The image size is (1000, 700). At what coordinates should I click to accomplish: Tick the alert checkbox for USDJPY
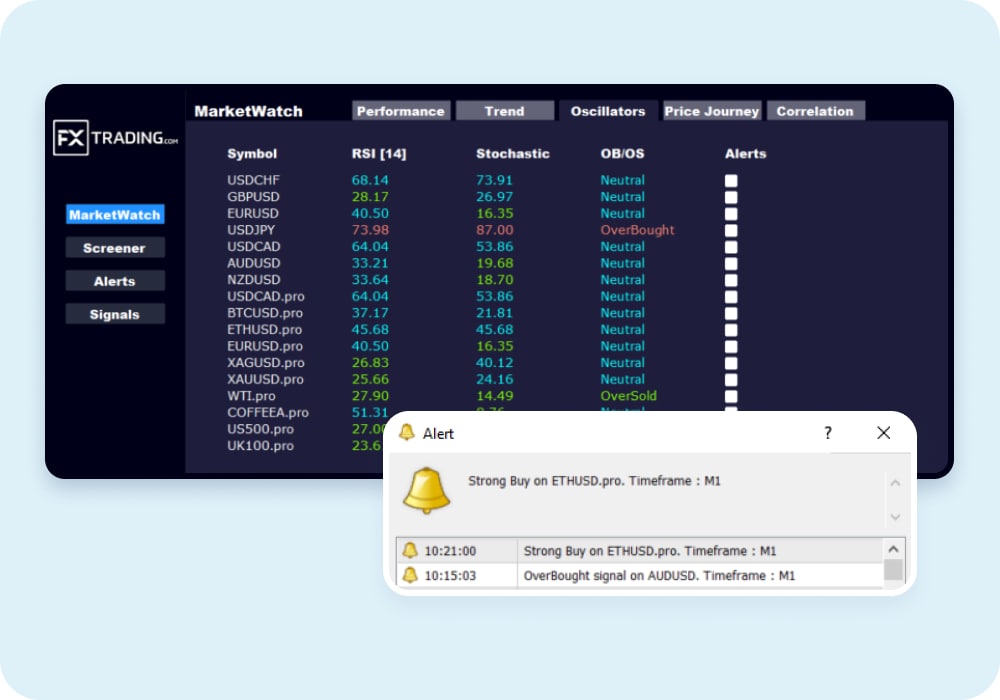pyautogui.click(x=731, y=230)
